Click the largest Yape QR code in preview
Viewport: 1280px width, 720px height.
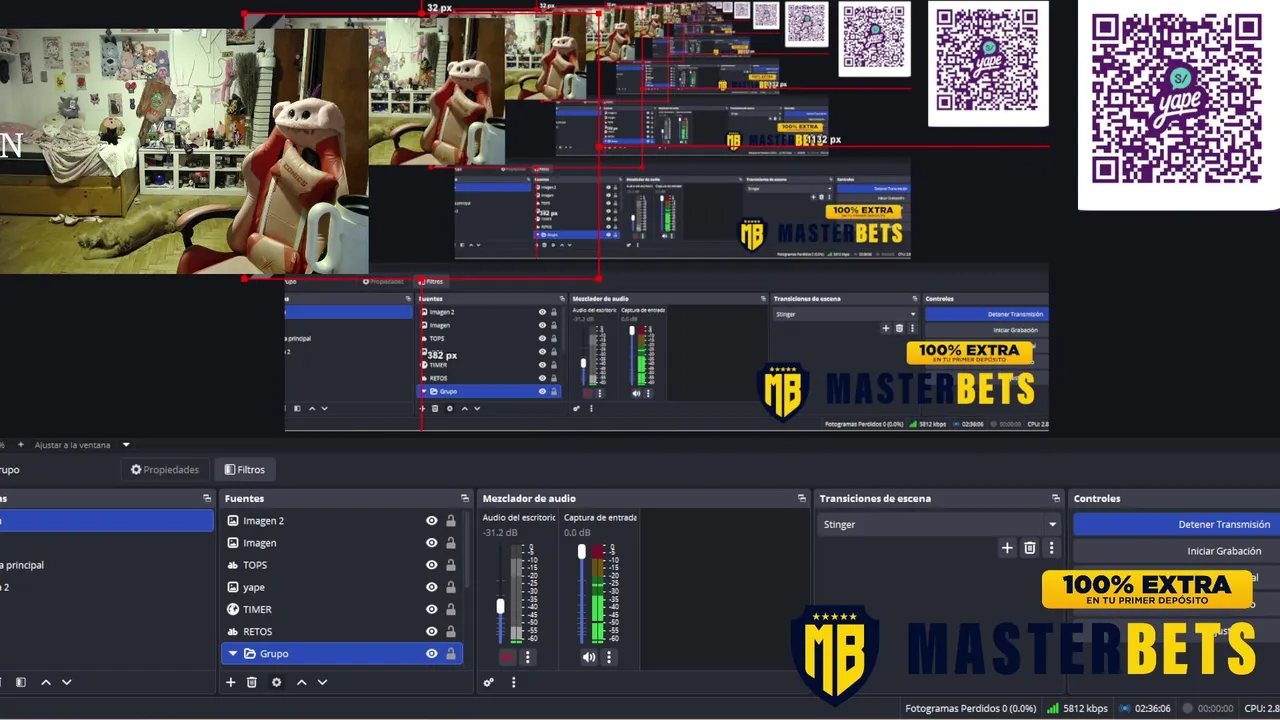(1176, 98)
